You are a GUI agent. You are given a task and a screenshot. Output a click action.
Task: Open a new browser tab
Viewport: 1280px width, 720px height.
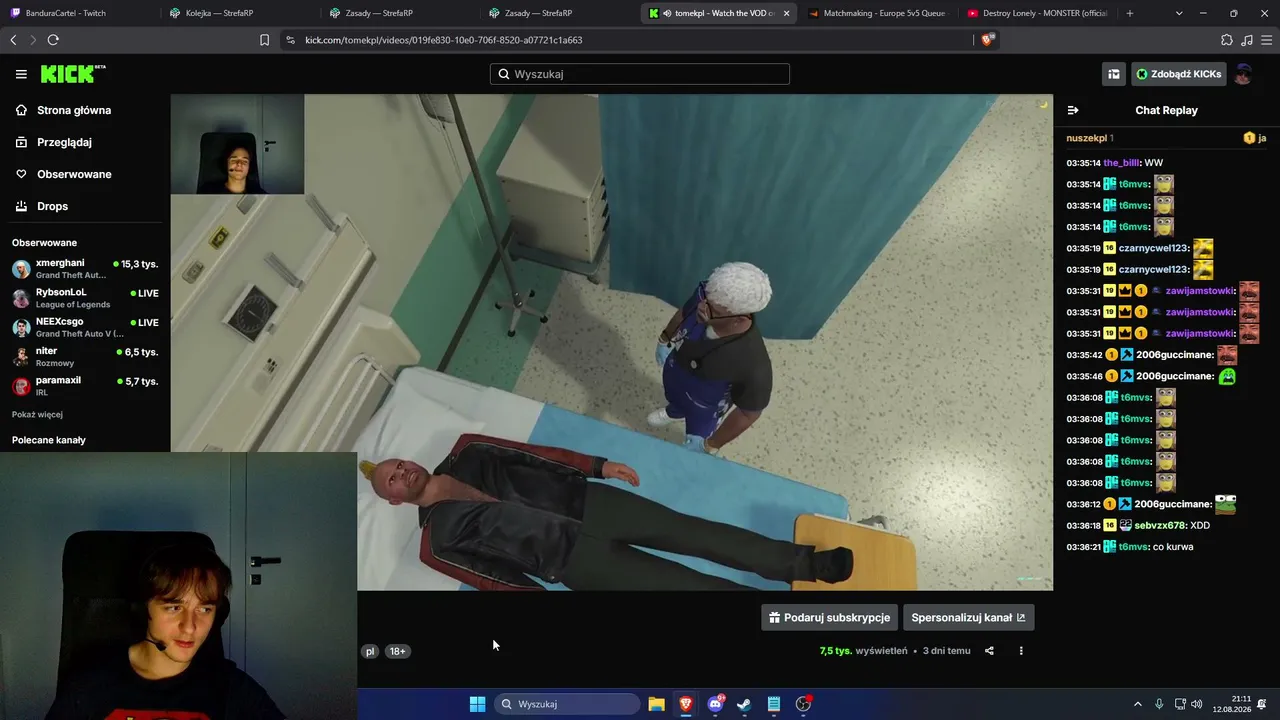1130,13
